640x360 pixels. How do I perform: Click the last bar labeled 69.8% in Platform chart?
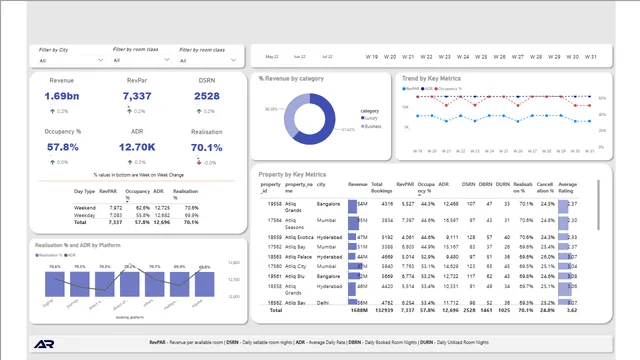point(204,284)
